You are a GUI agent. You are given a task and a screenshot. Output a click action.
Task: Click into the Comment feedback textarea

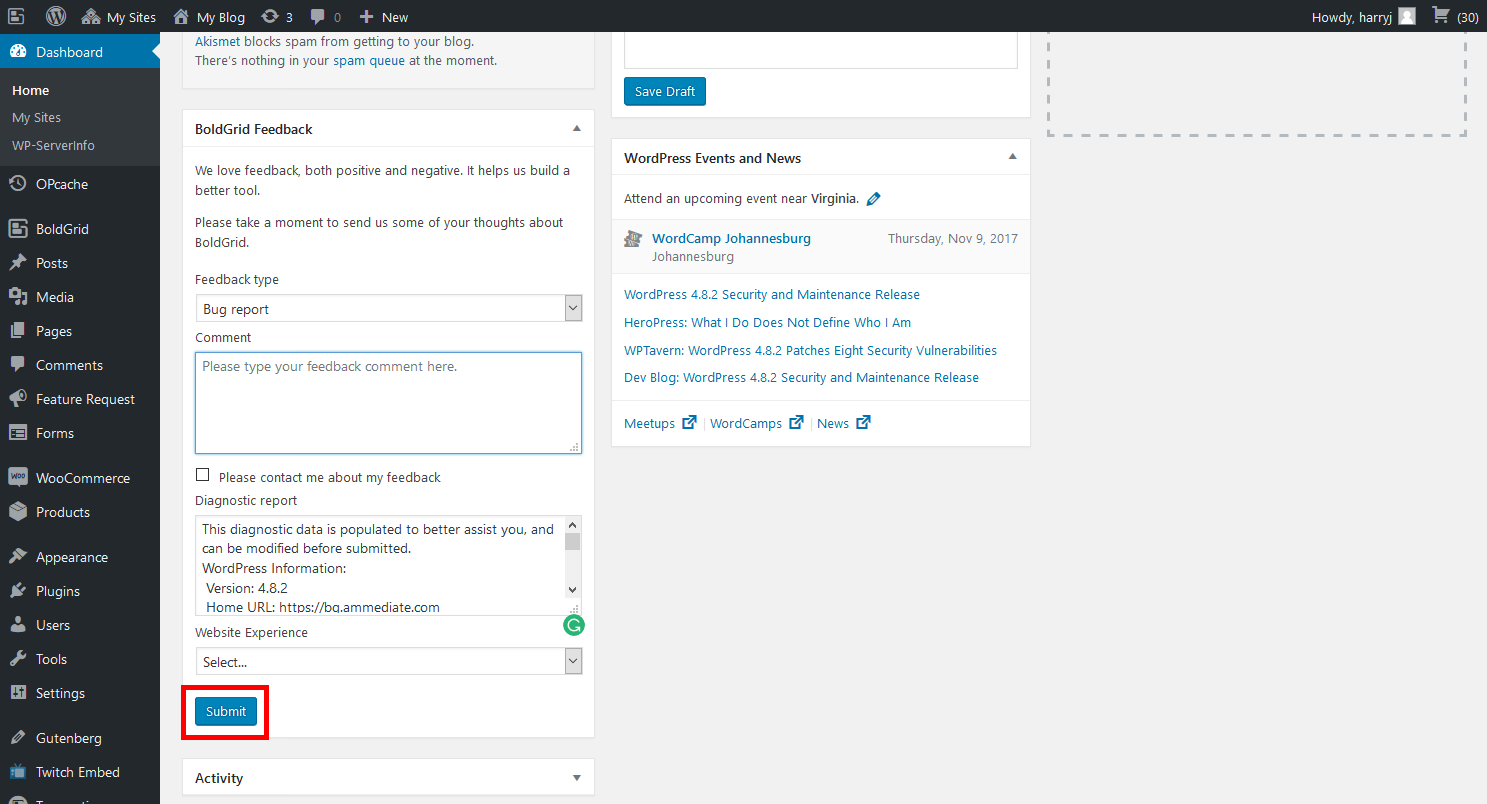tap(388, 403)
